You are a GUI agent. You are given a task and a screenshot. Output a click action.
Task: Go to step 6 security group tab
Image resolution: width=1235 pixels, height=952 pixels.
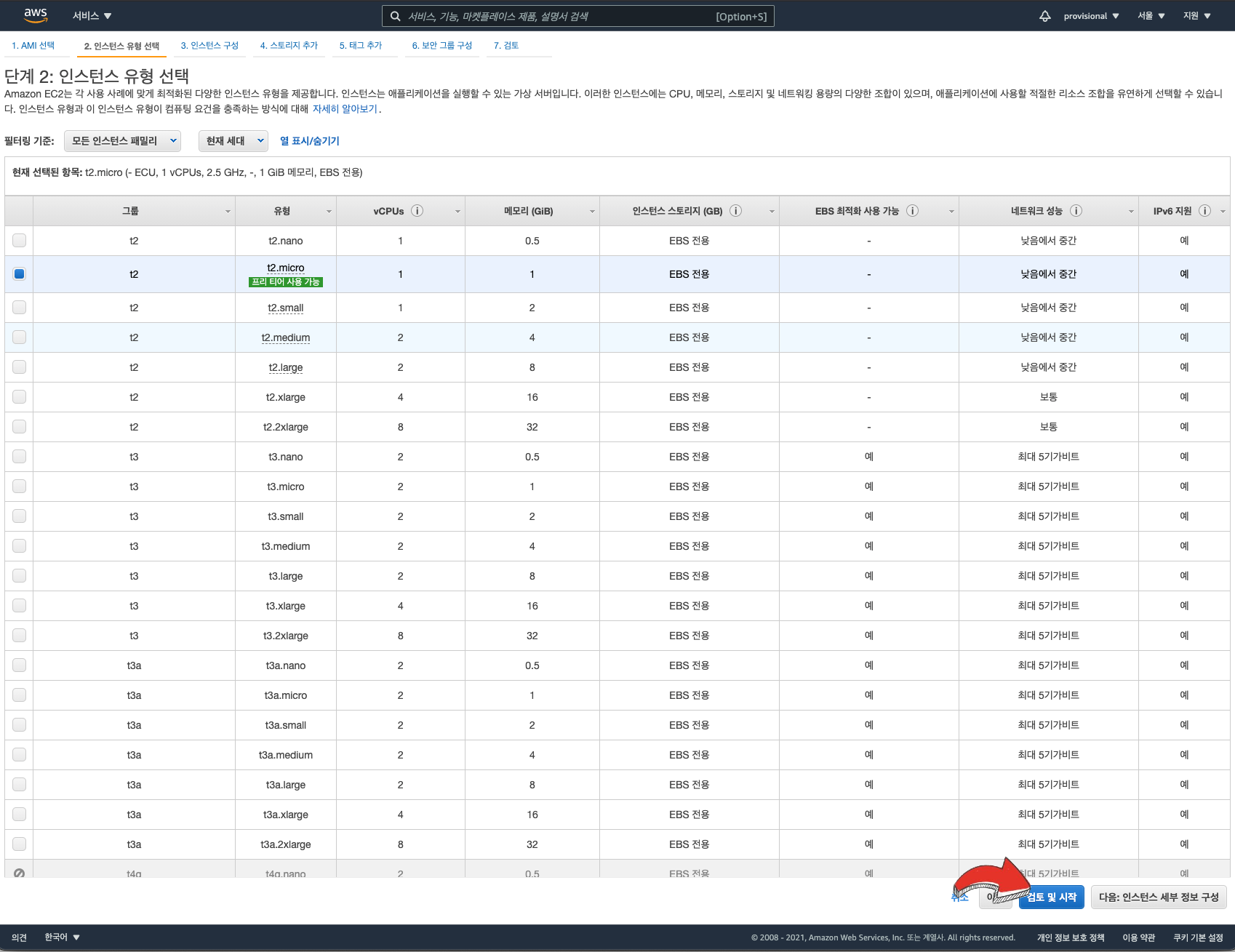click(442, 45)
